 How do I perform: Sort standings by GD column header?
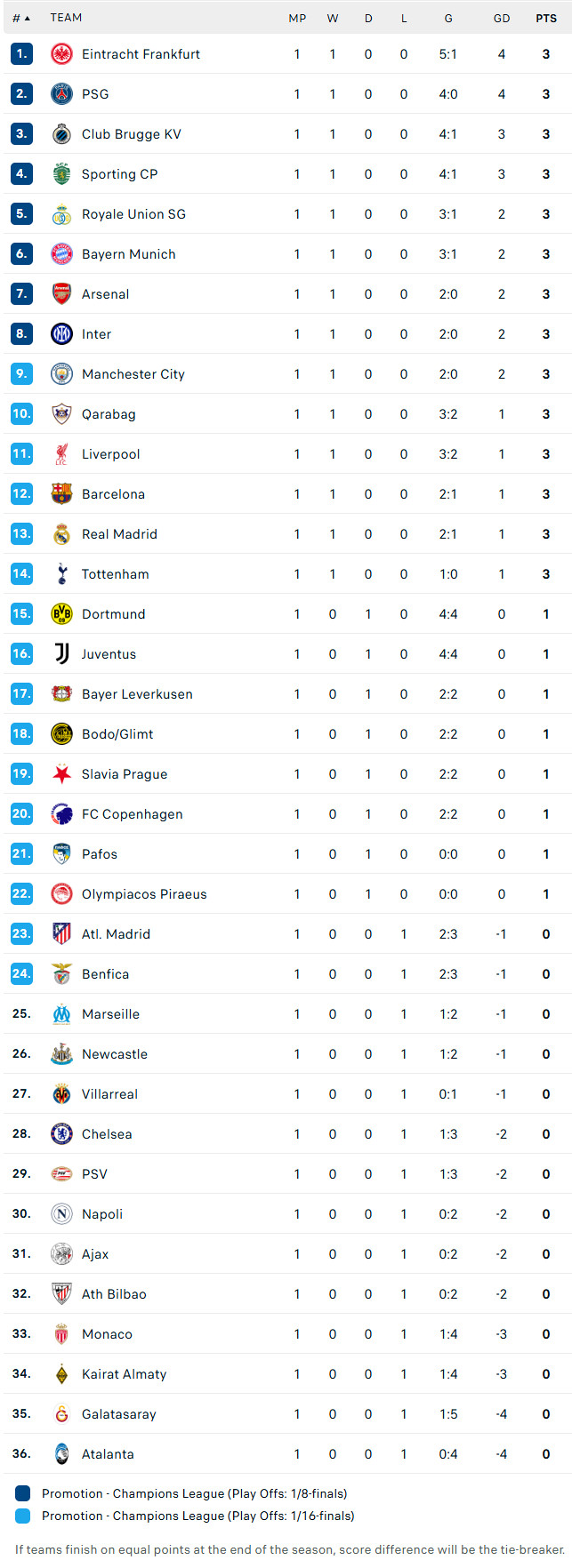tap(502, 18)
